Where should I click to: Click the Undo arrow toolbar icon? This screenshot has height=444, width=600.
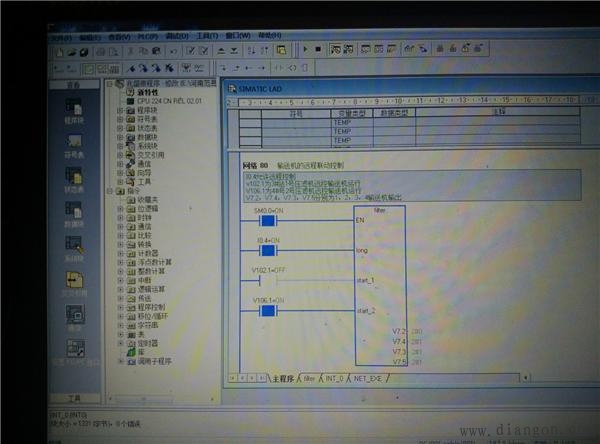(x=173, y=51)
